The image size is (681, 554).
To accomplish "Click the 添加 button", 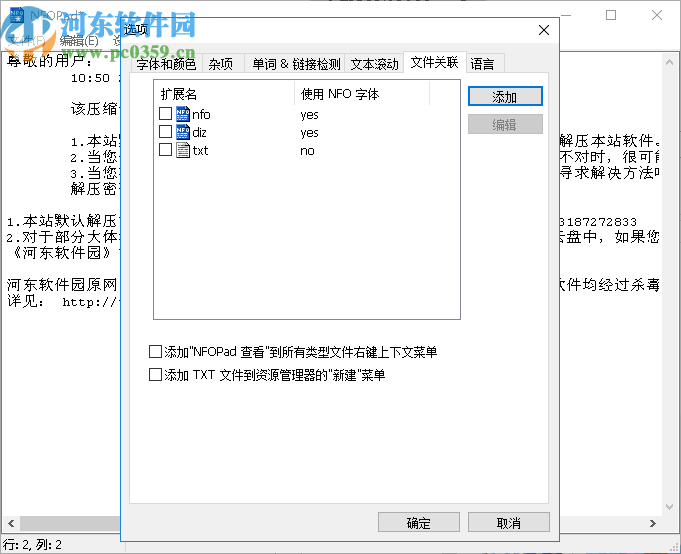I will click(505, 96).
